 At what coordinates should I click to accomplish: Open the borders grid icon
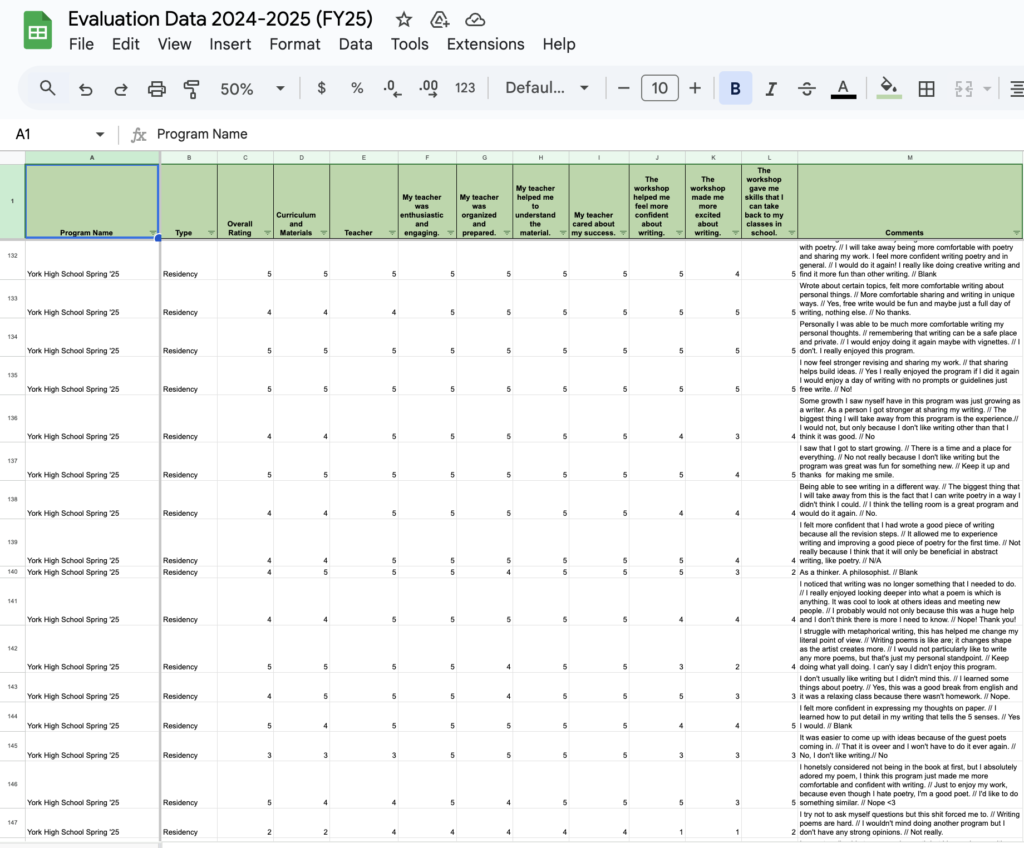(x=927, y=88)
